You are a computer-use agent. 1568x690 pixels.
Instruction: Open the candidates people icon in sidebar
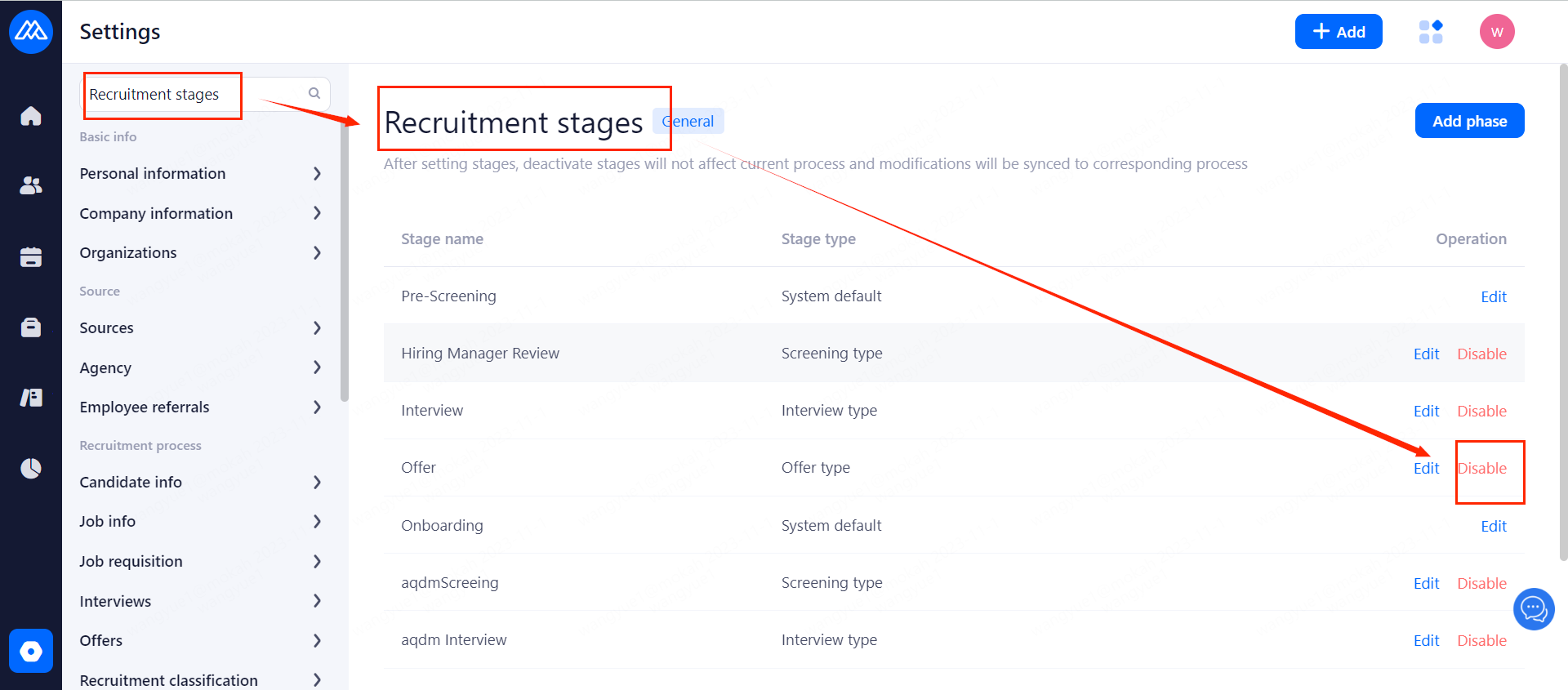(31, 186)
